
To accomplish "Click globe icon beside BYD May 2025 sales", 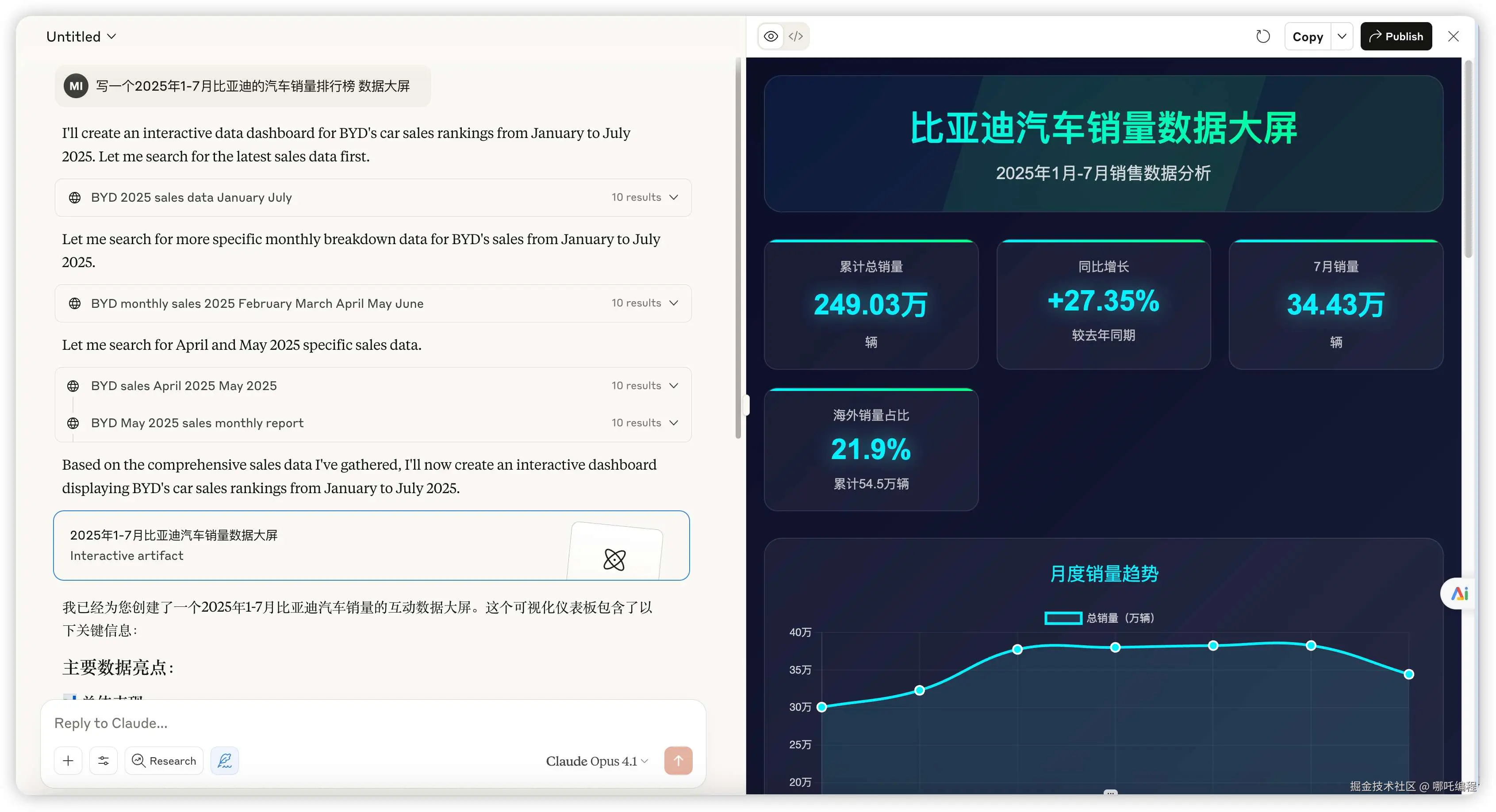I will pyautogui.click(x=73, y=423).
